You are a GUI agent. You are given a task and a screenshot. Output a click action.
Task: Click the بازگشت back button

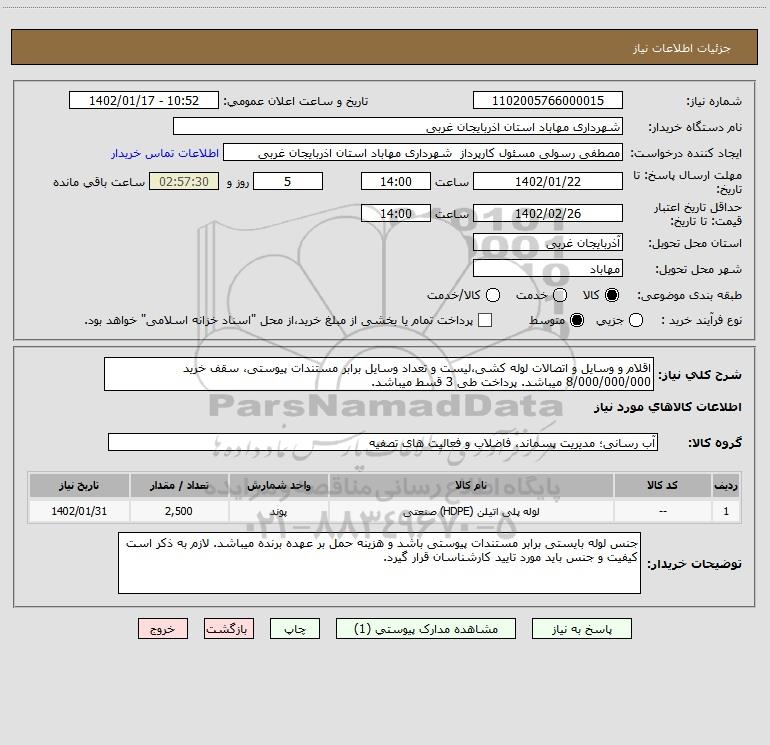229,629
